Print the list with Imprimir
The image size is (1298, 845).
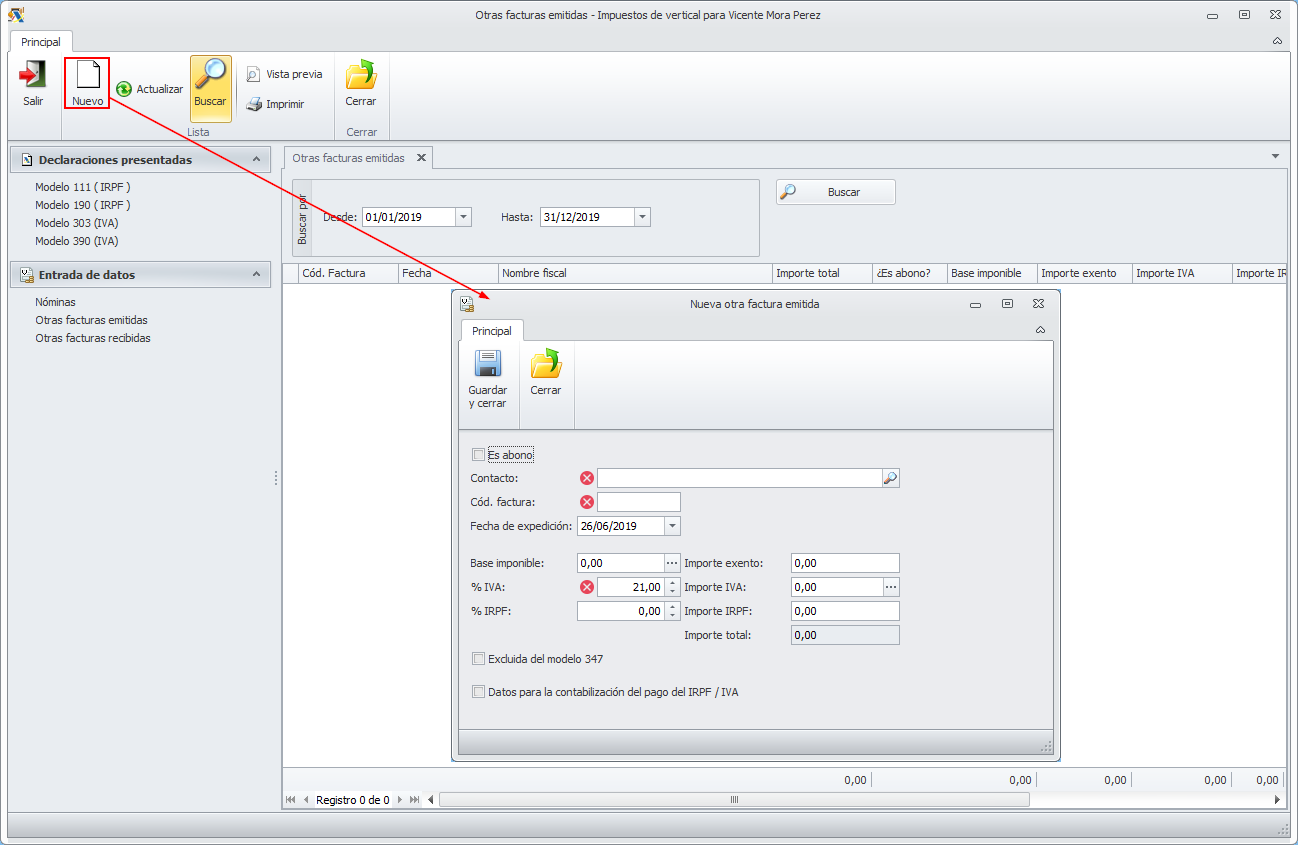pos(275,104)
